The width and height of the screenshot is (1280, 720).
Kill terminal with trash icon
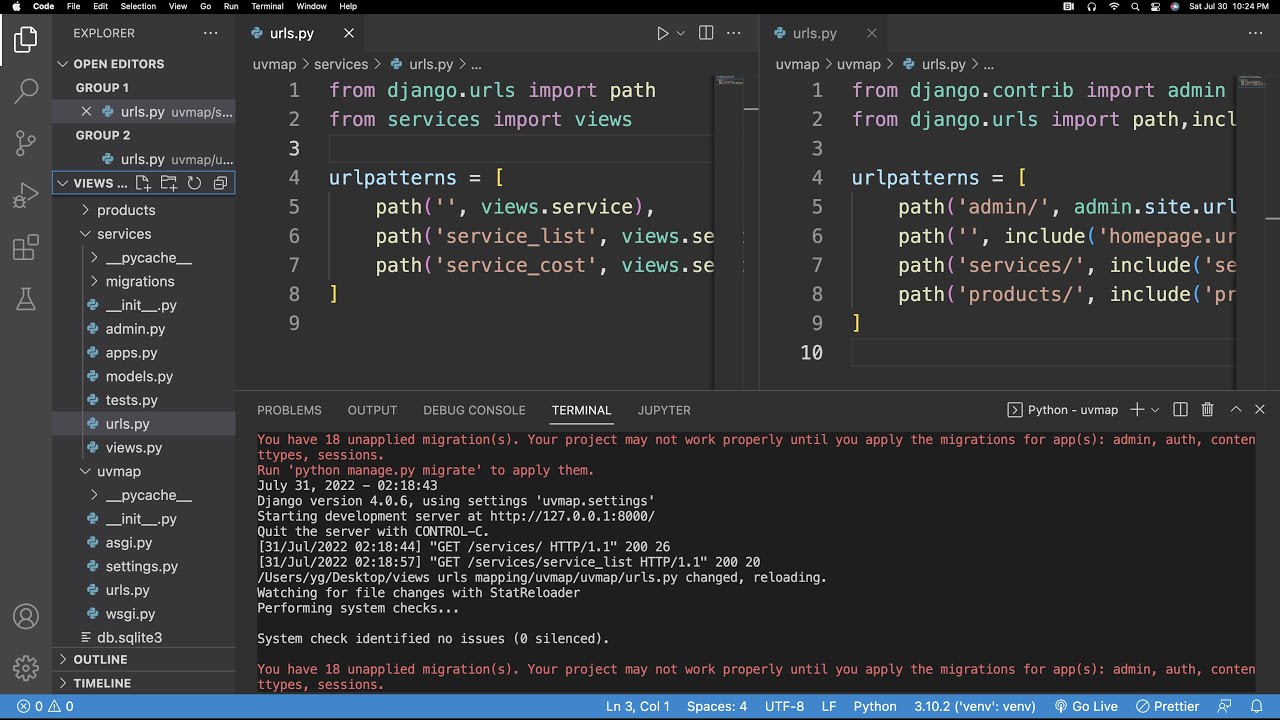[x=1207, y=410]
